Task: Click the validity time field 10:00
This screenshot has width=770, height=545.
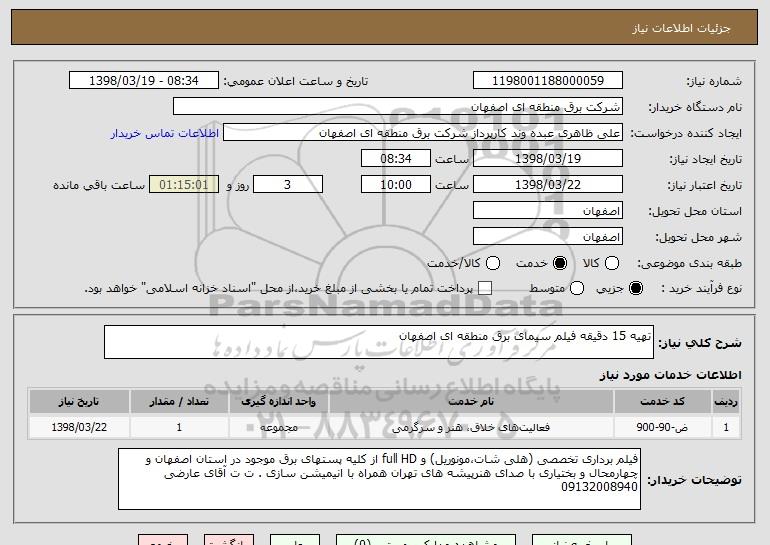Action: coord(396,185)
